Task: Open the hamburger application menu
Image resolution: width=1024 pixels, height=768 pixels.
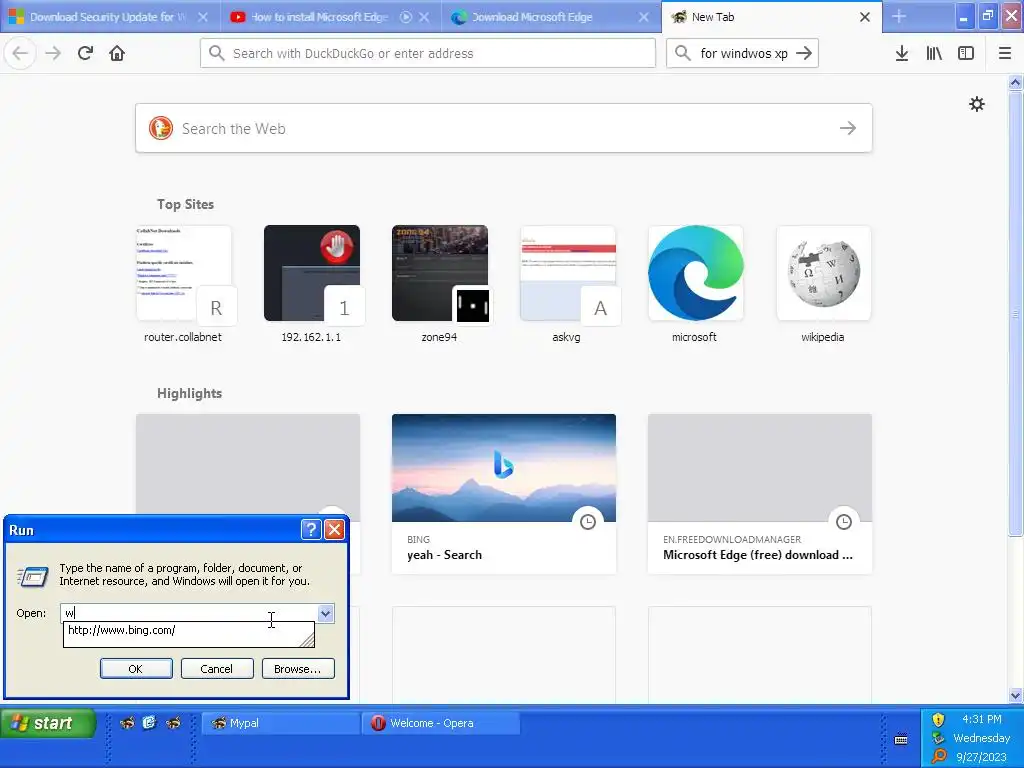Action: pos(1004,53)
